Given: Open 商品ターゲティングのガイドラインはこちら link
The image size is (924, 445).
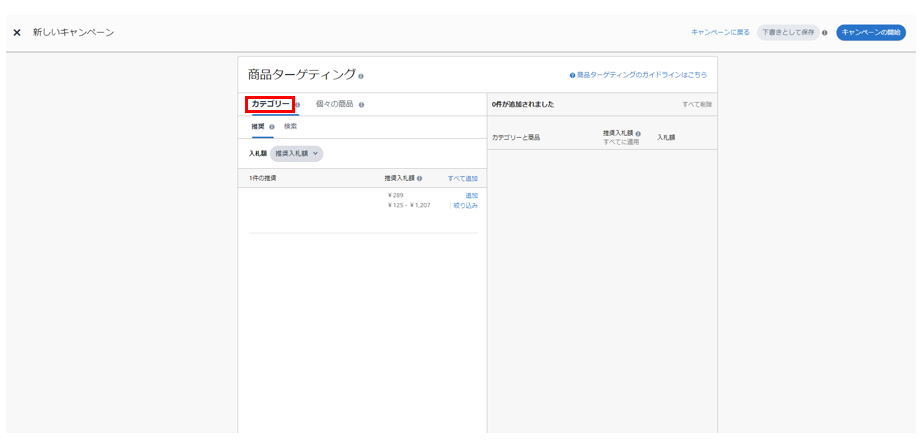Looking at the screenshot, I should [642, 75].
